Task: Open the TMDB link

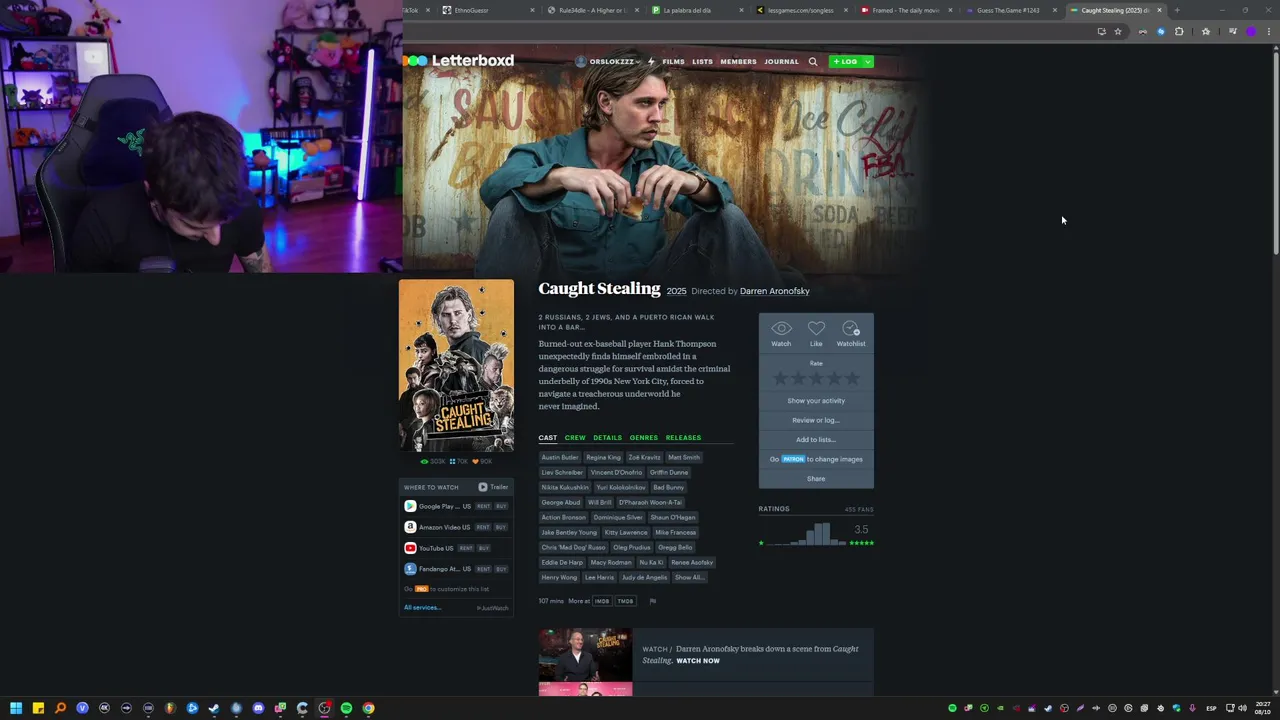Action: pyautogui.click(x=625, y=601)
